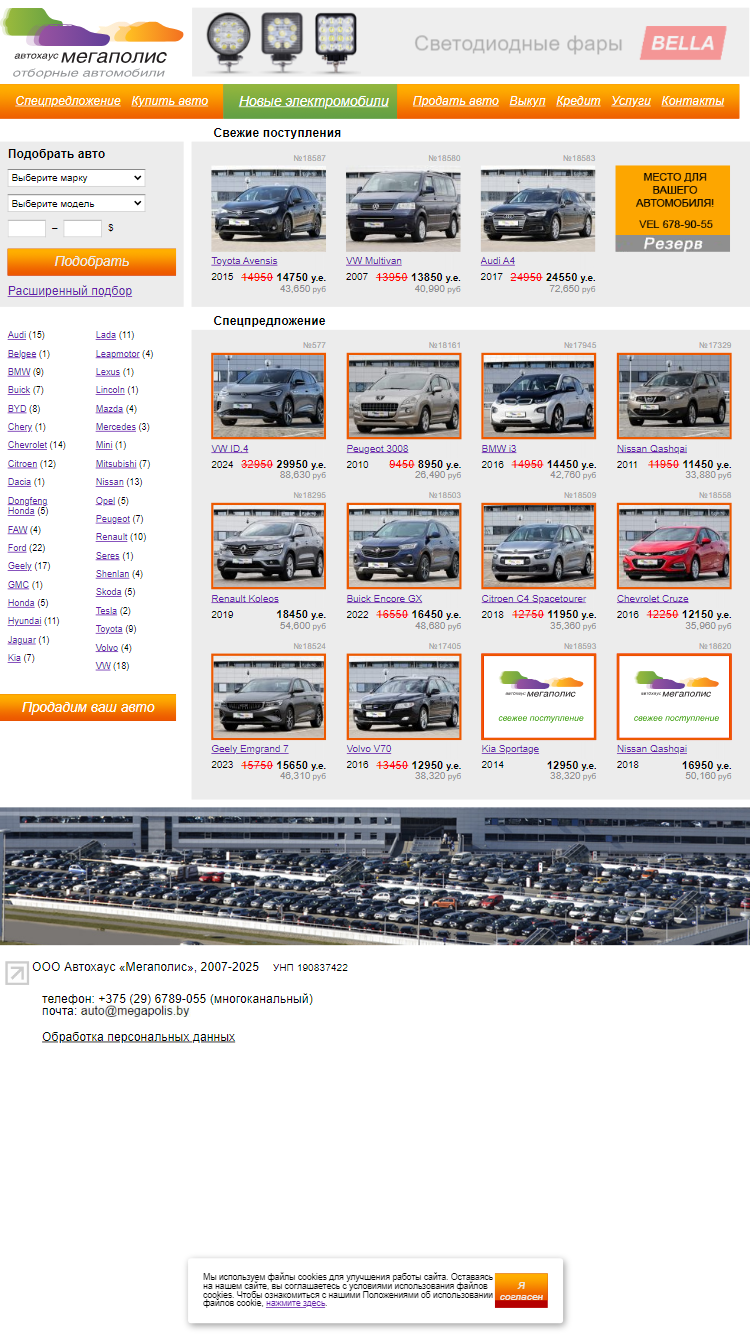750x1334 pixels.
Task: Filter by Tesla brand link
Action: (x=106, y=611)
